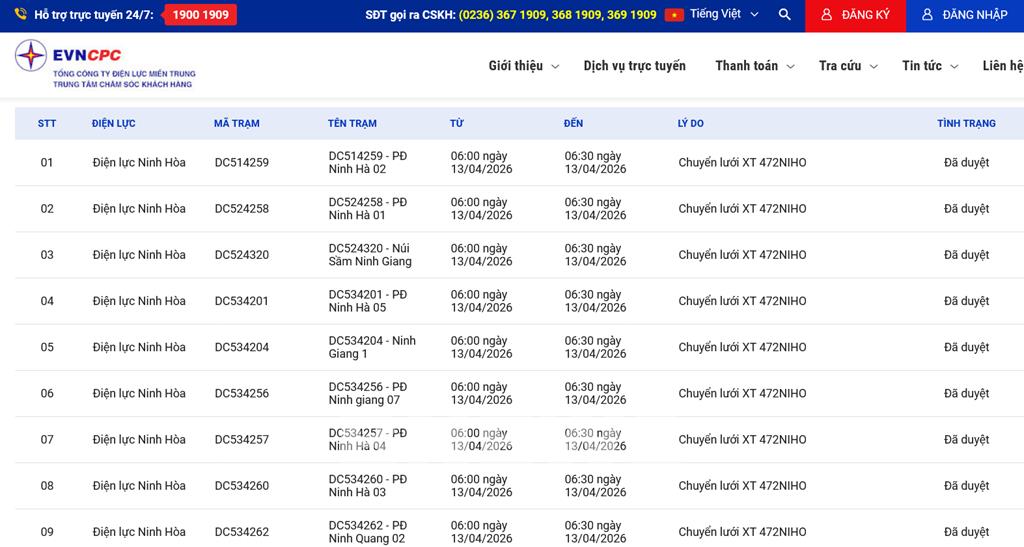This screenshot has width=1024, height=547.
Task: Click the 1900 1909 hotline badge
Action: tap(200, 15)
